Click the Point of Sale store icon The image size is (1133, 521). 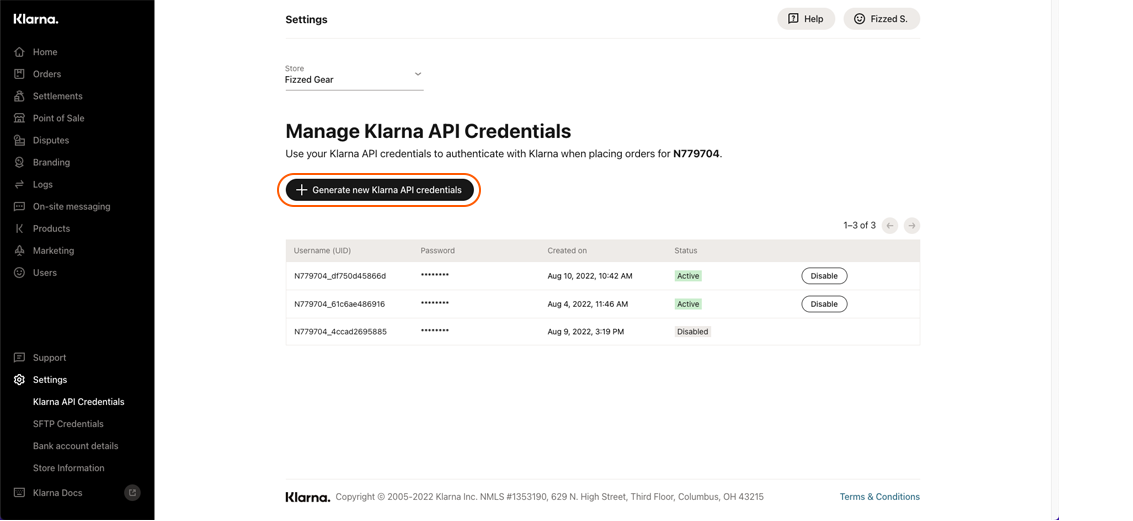tap(20, 118)
